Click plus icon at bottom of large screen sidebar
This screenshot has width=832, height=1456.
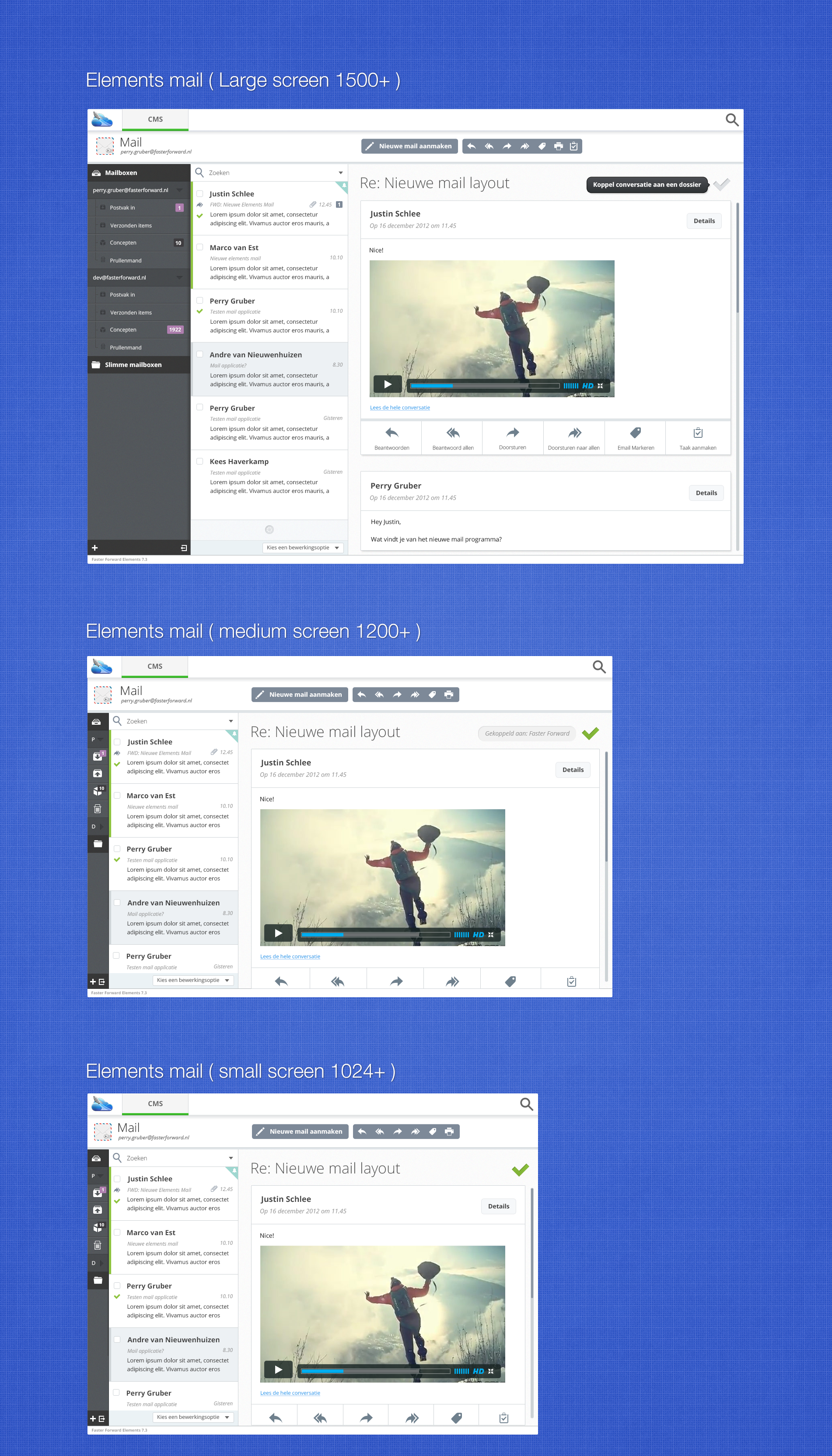(95, 548)
